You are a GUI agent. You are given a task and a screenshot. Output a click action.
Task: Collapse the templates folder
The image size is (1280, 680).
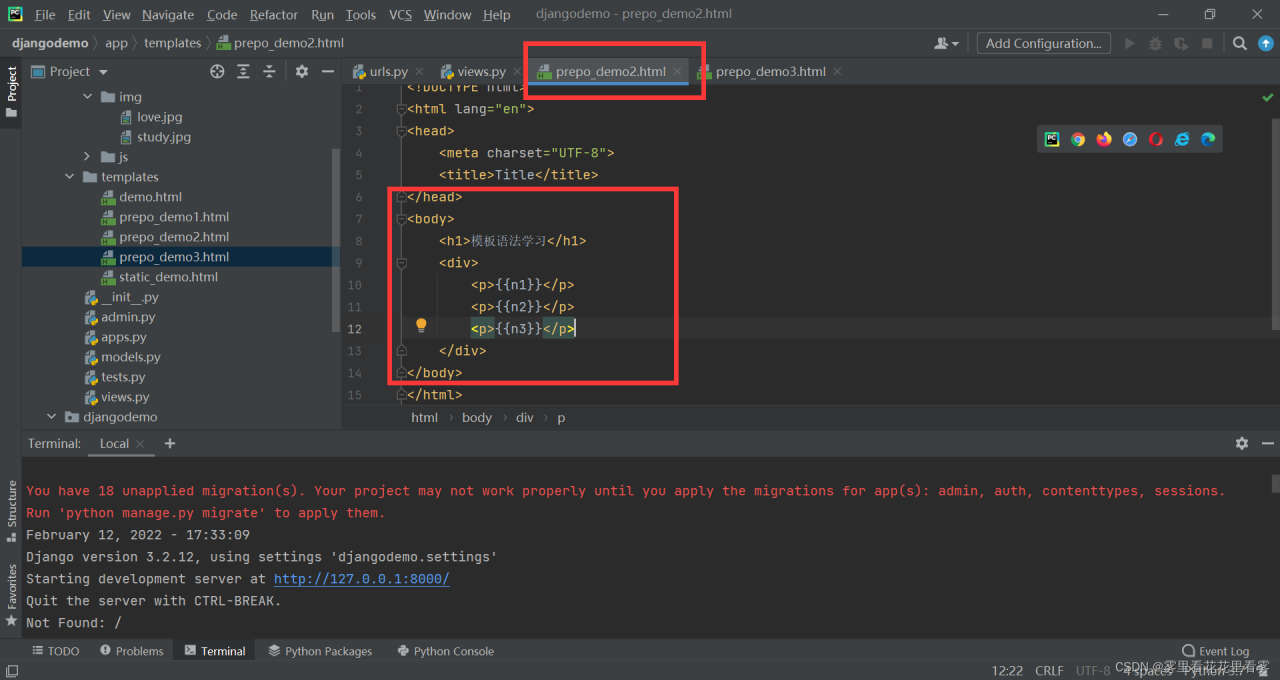pyautogui.click(x=70, y=177)
